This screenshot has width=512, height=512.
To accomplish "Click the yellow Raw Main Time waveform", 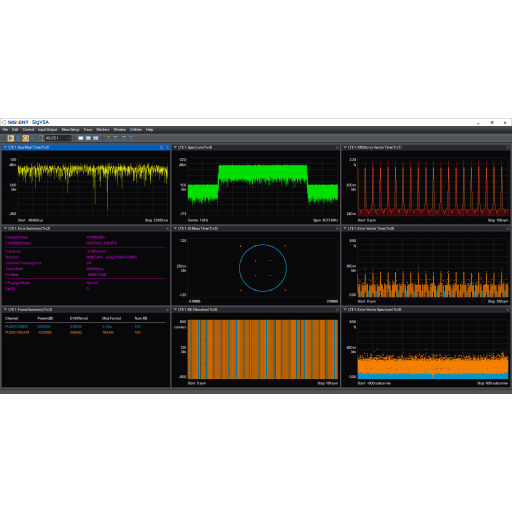I will (x=93, y=172).
